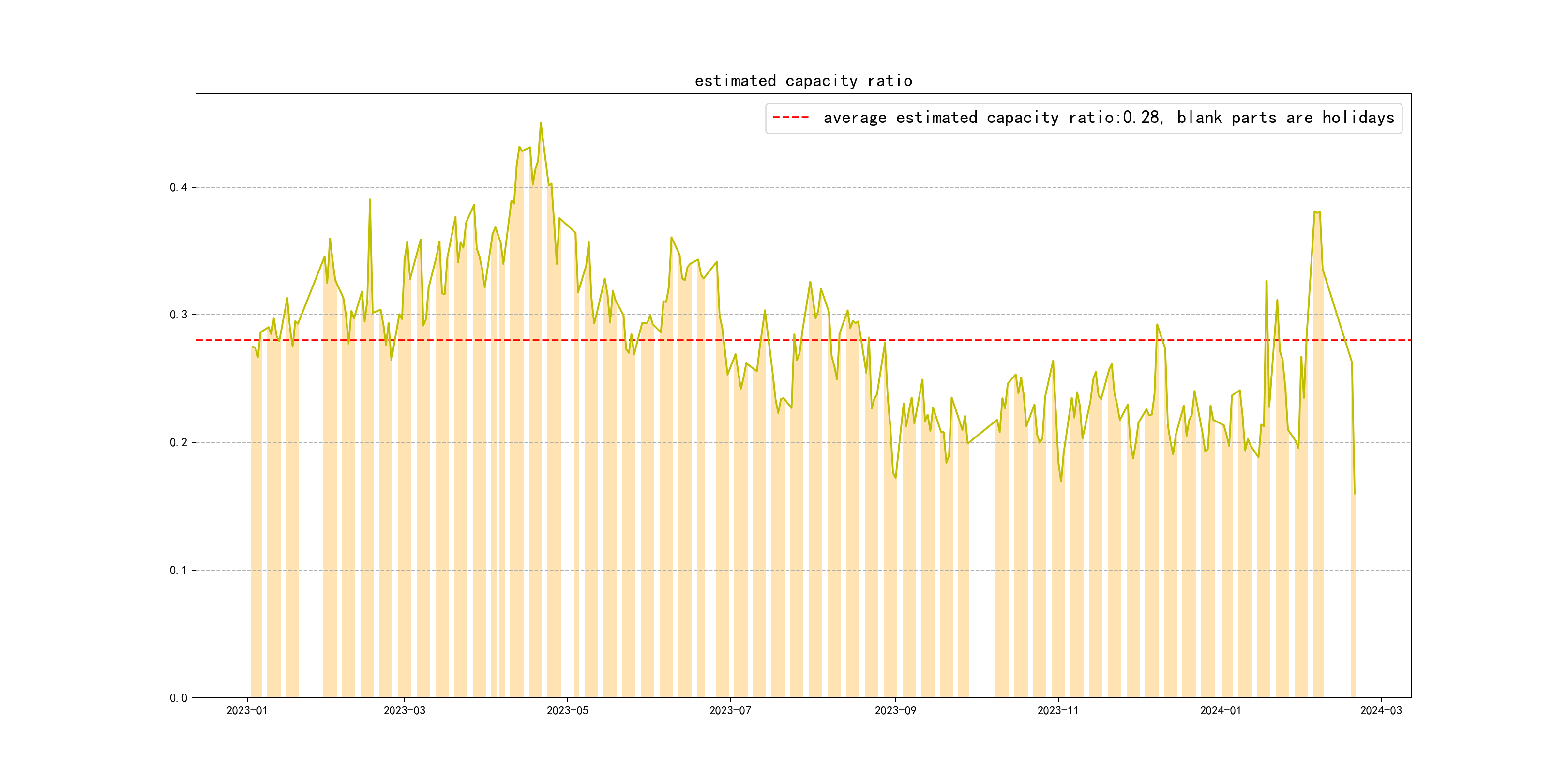Click the 2023-03 x-axis label
The height and width of the screenshot is (784, 1568).
(404, 710)
